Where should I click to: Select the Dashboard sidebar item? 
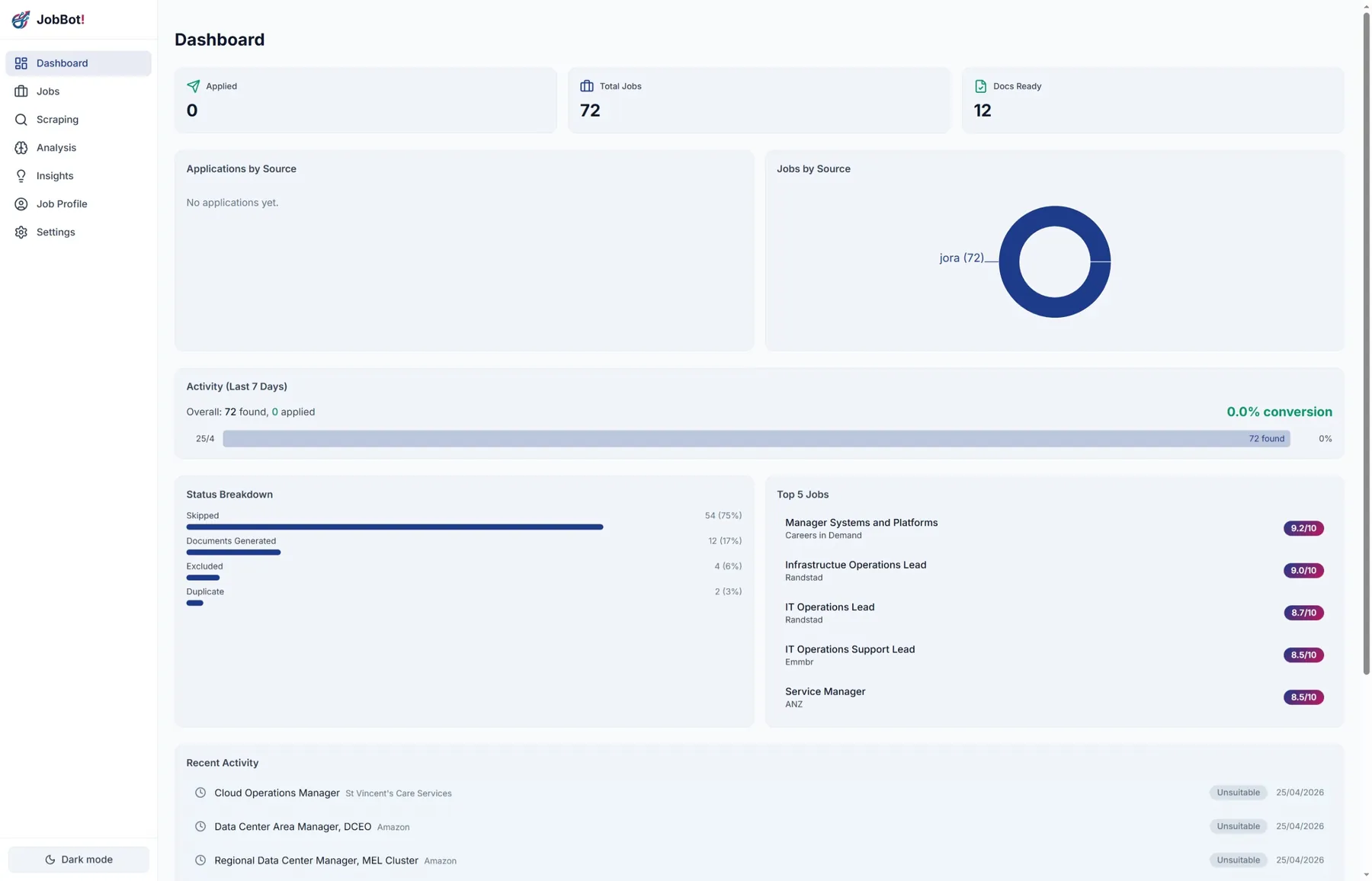(x=79, y=63)
